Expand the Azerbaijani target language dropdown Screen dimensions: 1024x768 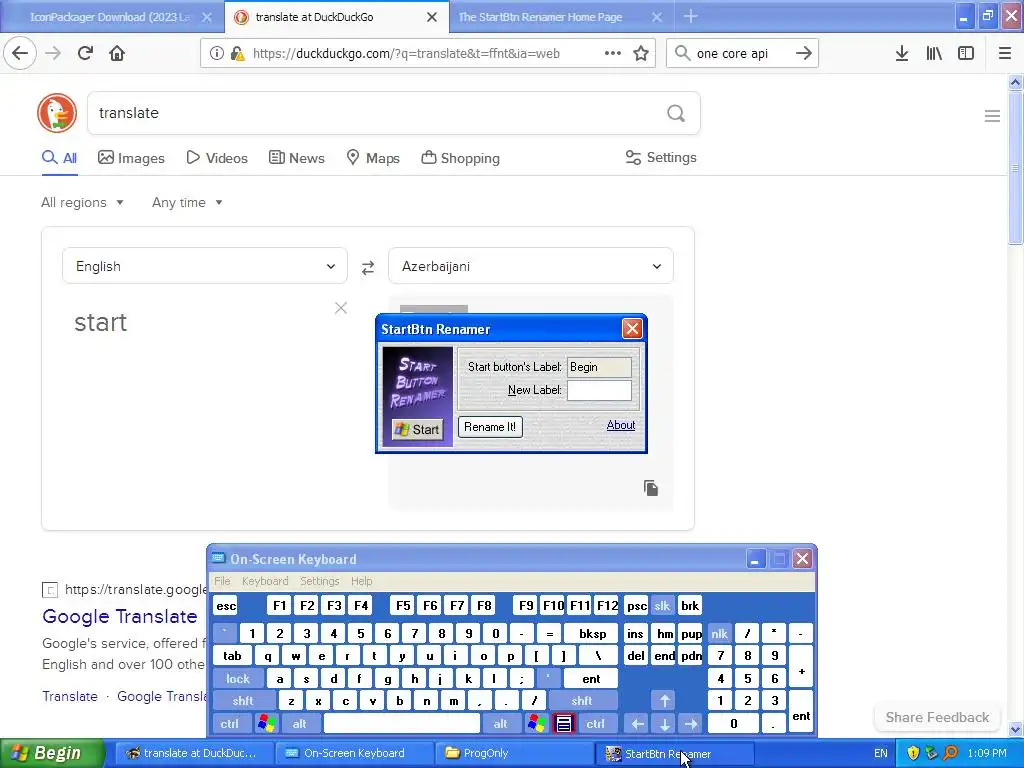click(530, 266)
